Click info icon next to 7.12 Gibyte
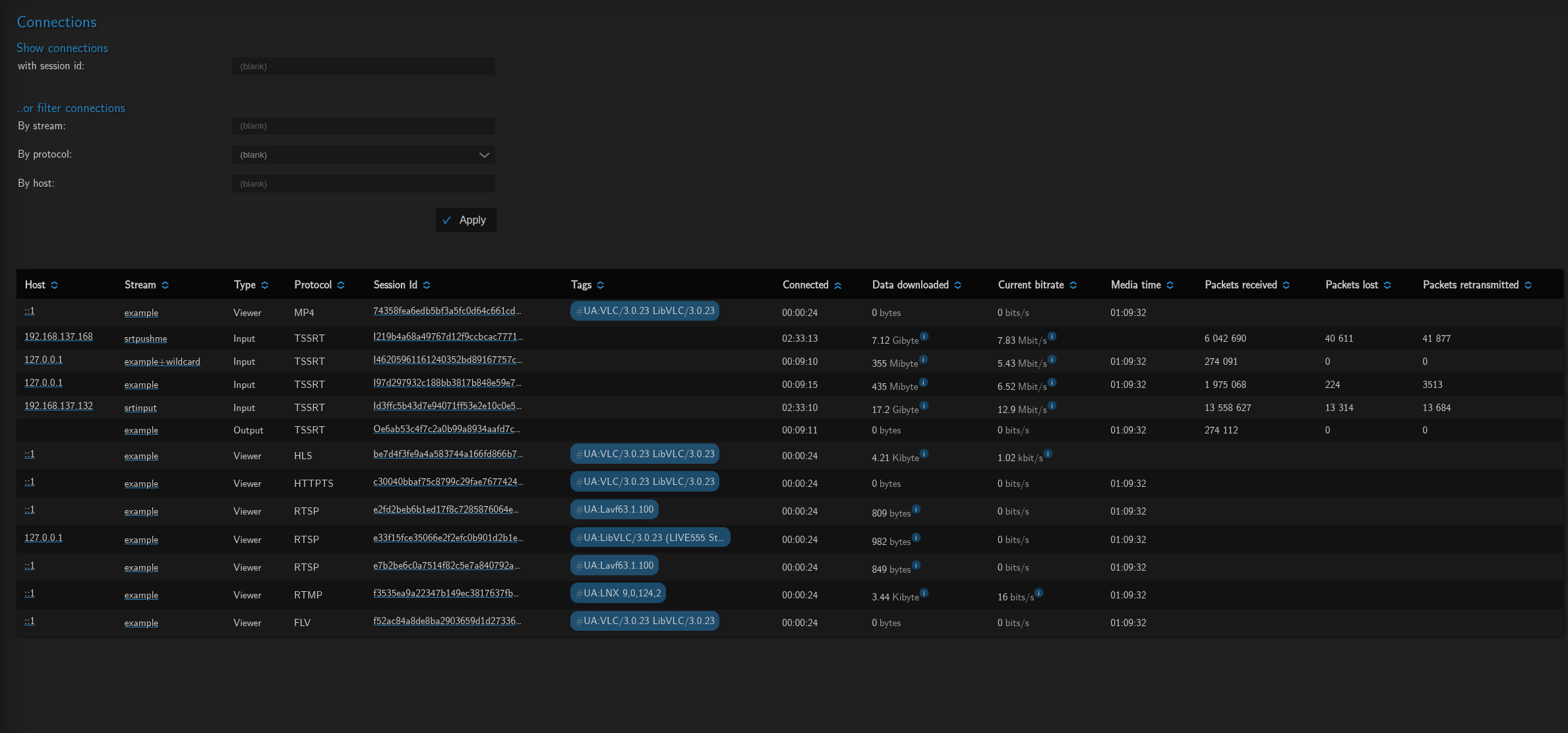The height and width of the screenshot is (733, 1568). [924, 336]
